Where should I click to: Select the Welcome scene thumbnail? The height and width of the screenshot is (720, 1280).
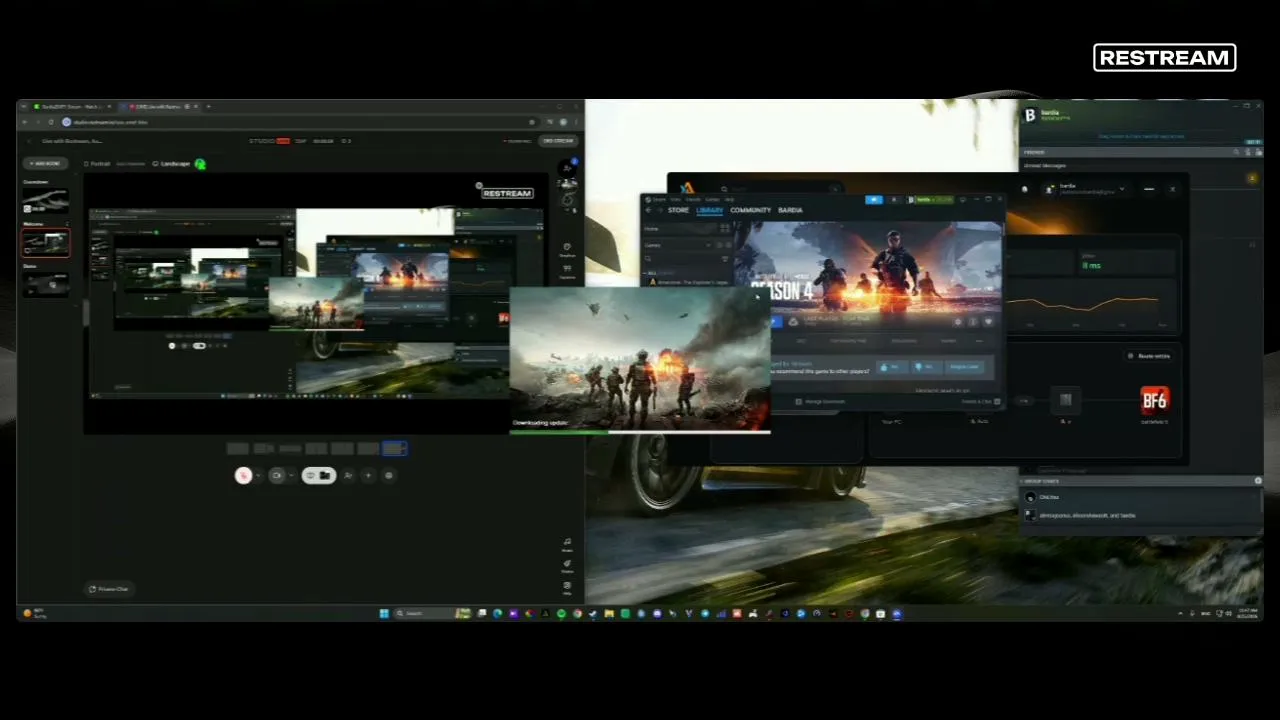(46, 242)
